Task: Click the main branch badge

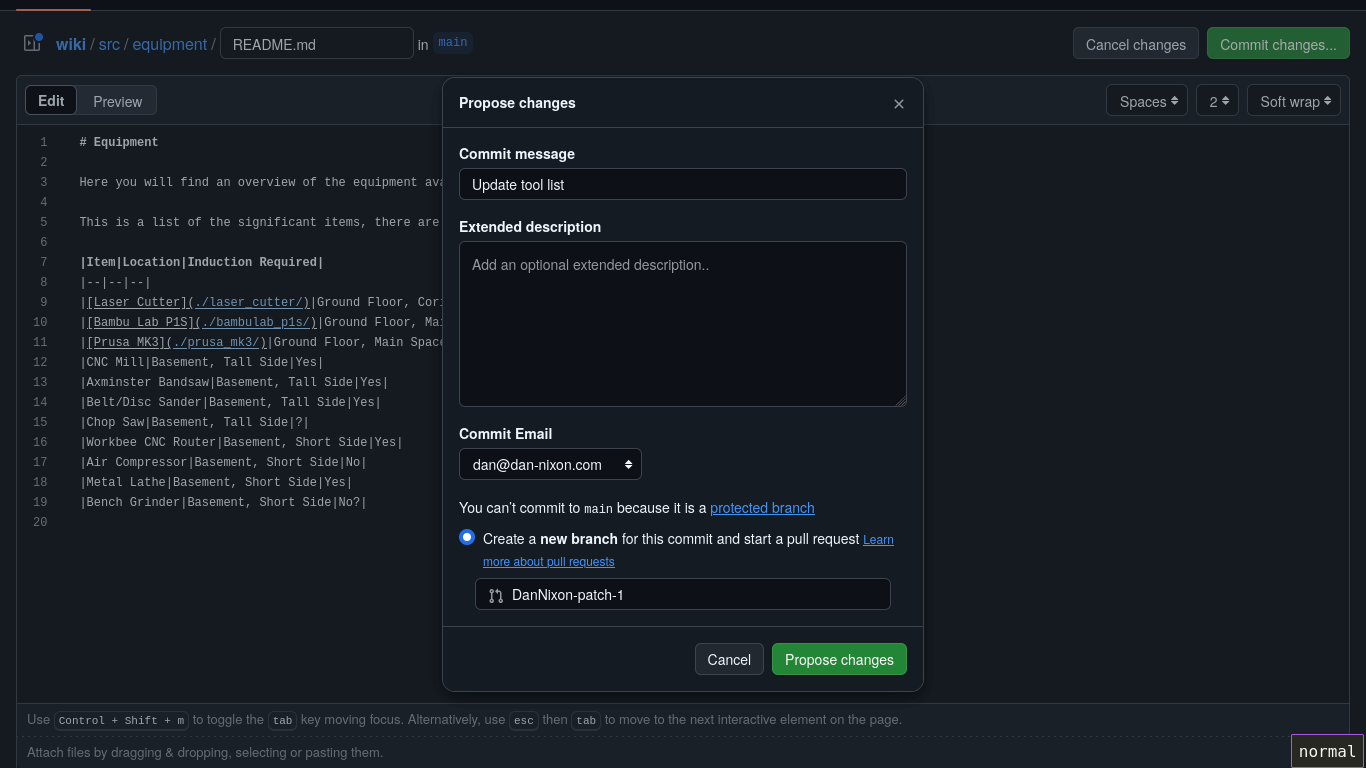Action: pos(452,42)
